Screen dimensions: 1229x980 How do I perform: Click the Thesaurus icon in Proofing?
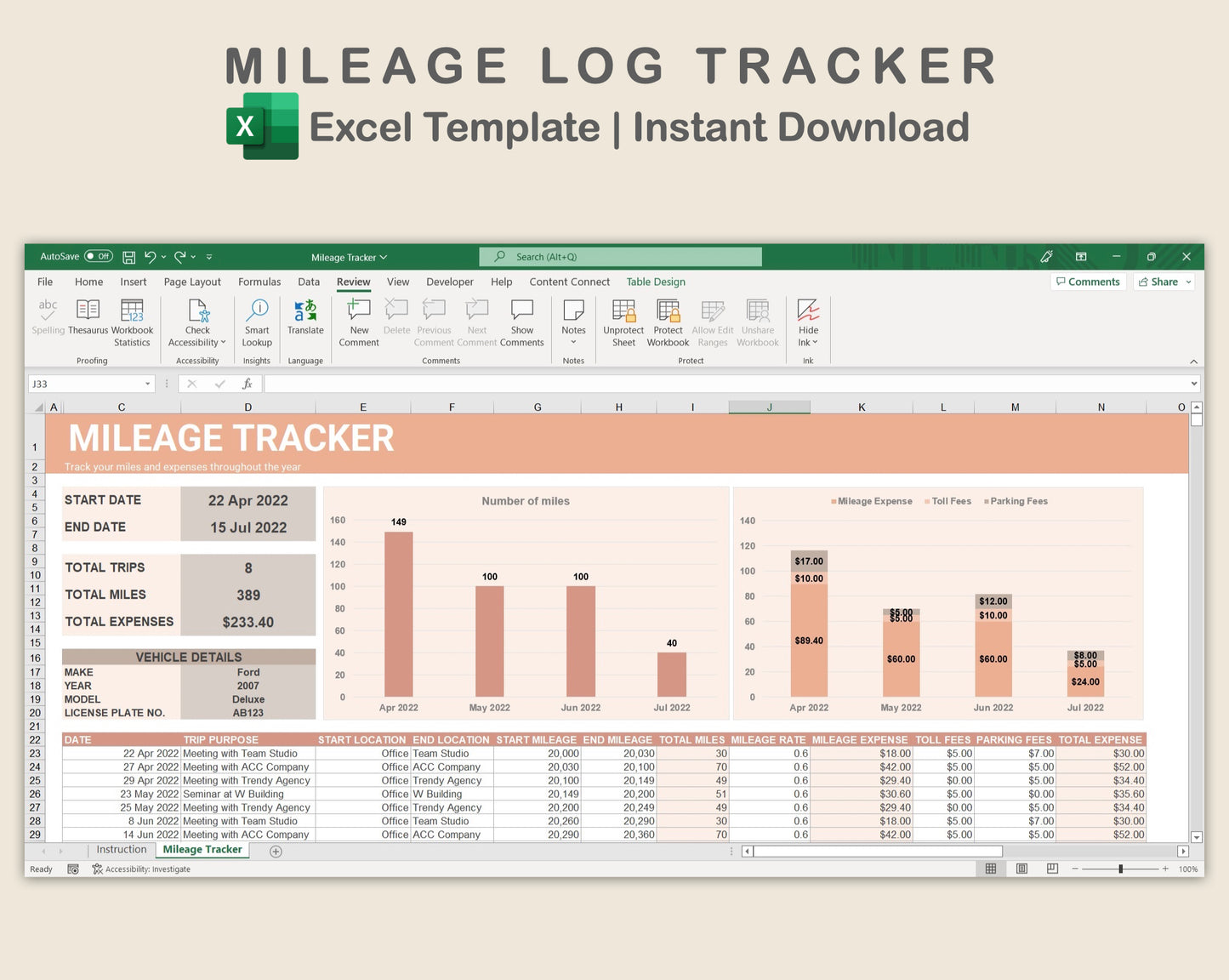88,311
